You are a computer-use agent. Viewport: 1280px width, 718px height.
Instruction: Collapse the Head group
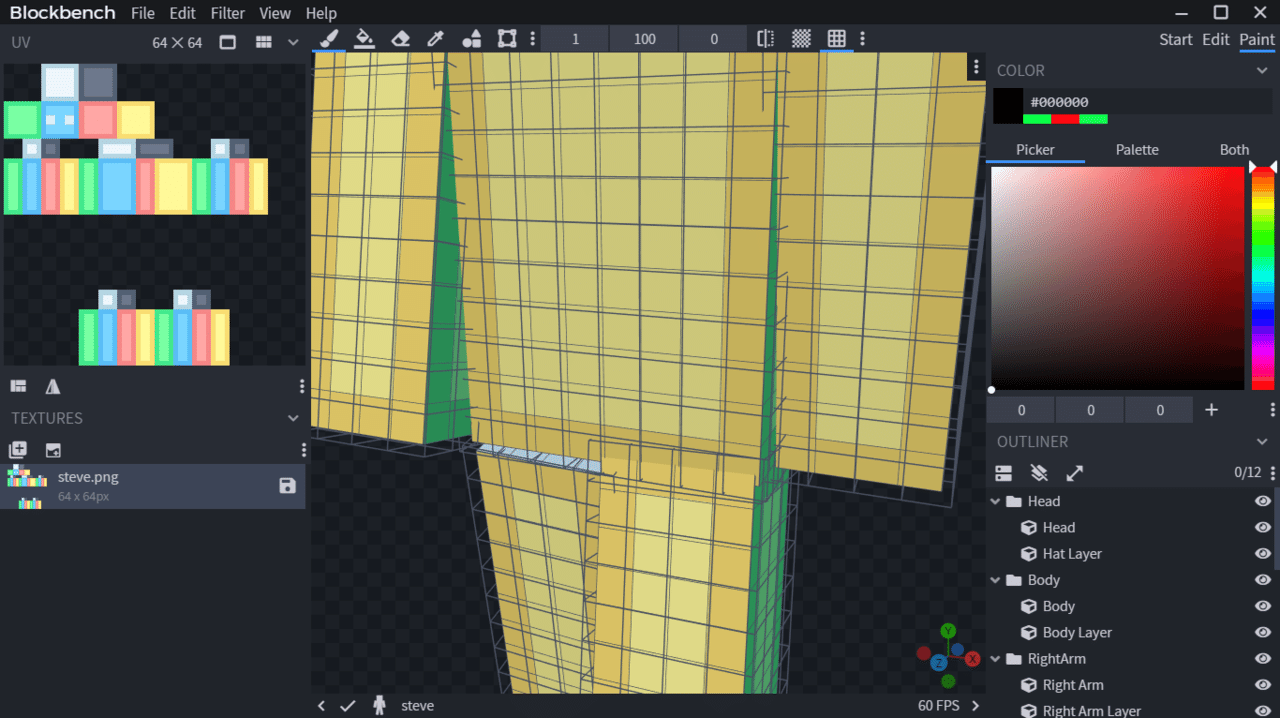click(995, 501)
